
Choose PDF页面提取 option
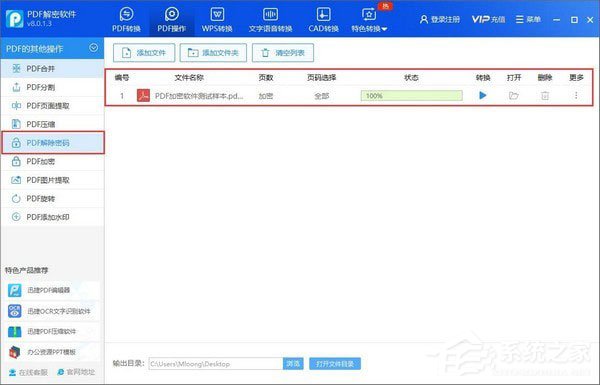52,106
